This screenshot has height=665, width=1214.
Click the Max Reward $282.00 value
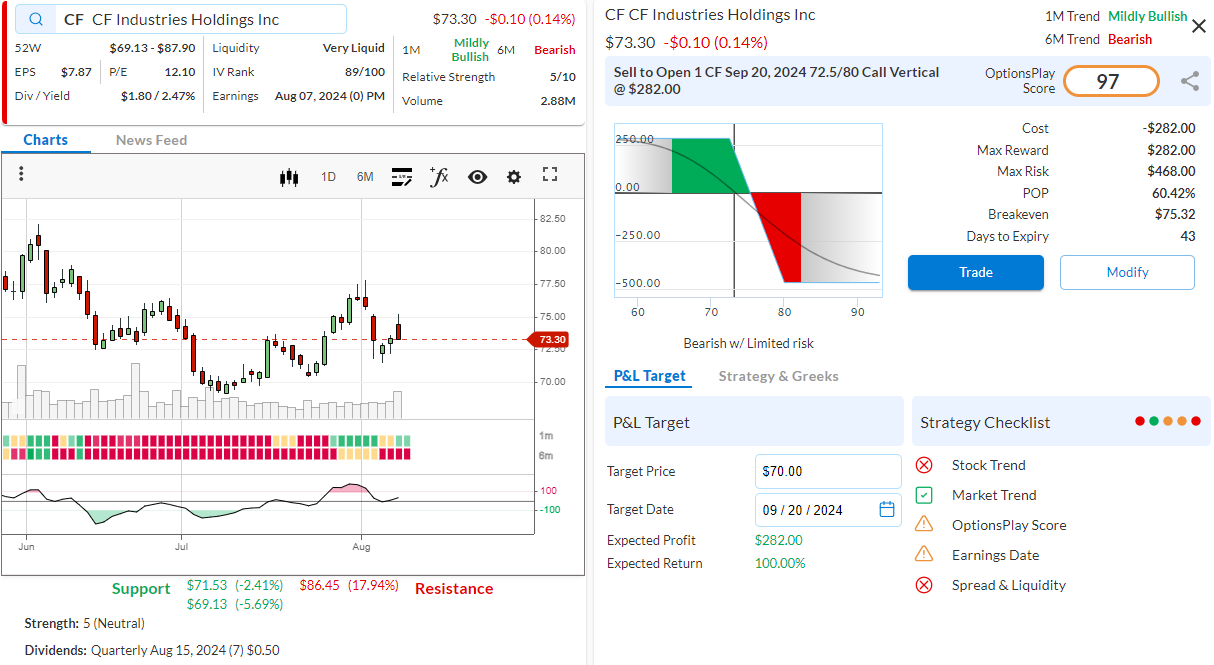coord(1171,150)
